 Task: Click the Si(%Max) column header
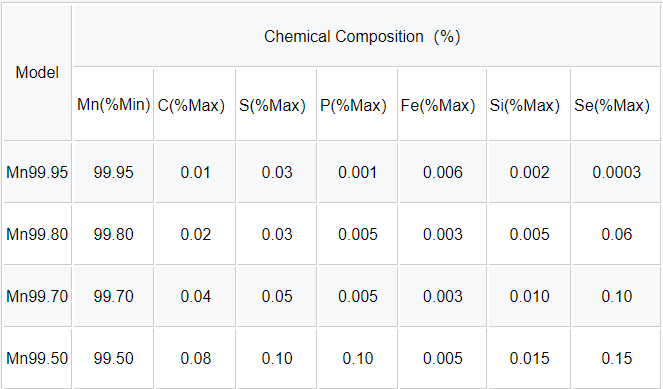529,104
